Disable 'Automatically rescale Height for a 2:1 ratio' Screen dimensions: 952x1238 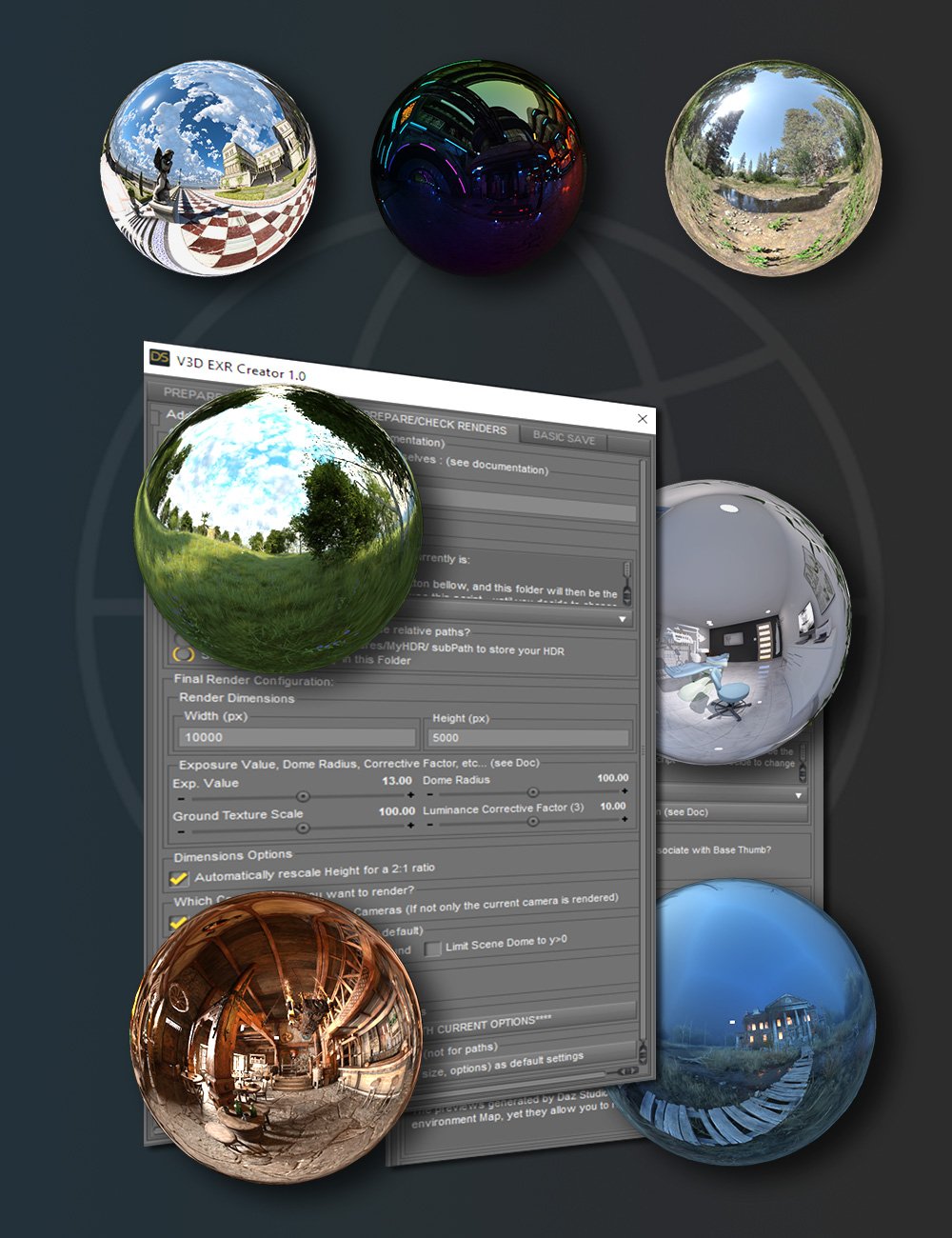178,876
